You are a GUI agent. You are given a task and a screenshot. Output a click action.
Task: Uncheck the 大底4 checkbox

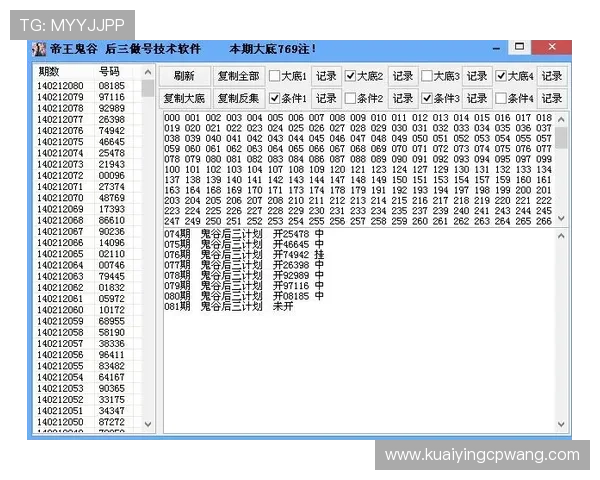point(502,76)
